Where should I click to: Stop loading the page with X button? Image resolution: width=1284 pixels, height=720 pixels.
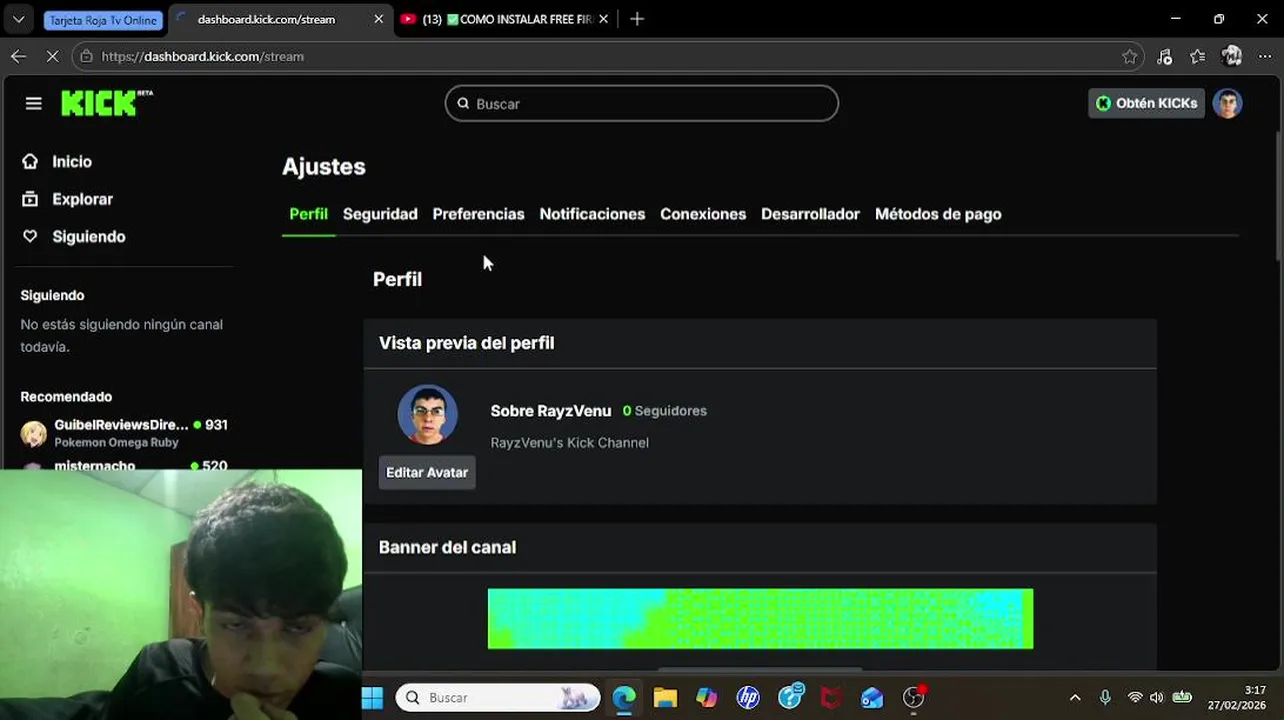click(x=52, y=56)
